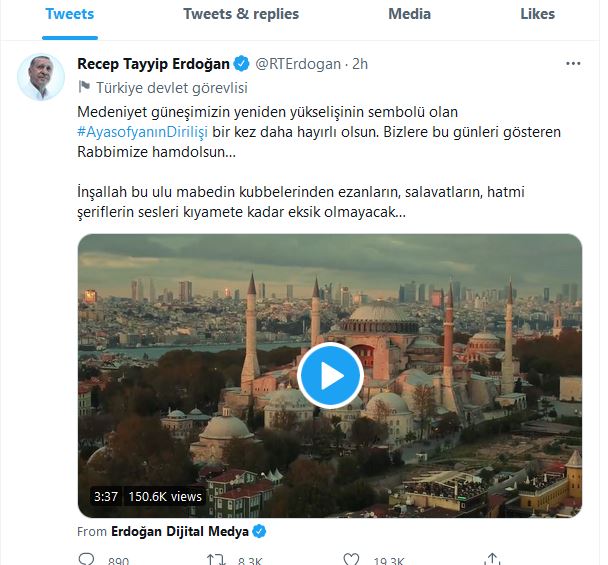Click the flag icon for government official label
Viewport: 608px width, 565px height.
(83, 87)
